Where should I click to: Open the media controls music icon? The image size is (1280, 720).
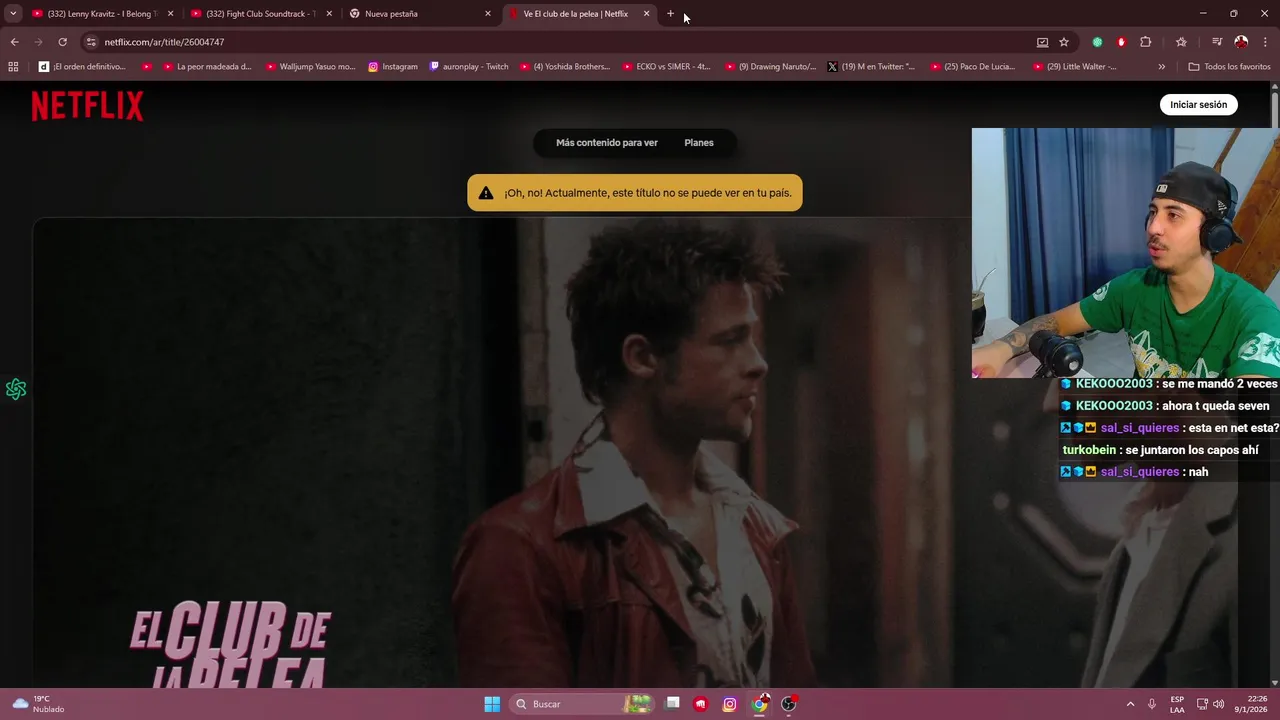point(1217,42)
